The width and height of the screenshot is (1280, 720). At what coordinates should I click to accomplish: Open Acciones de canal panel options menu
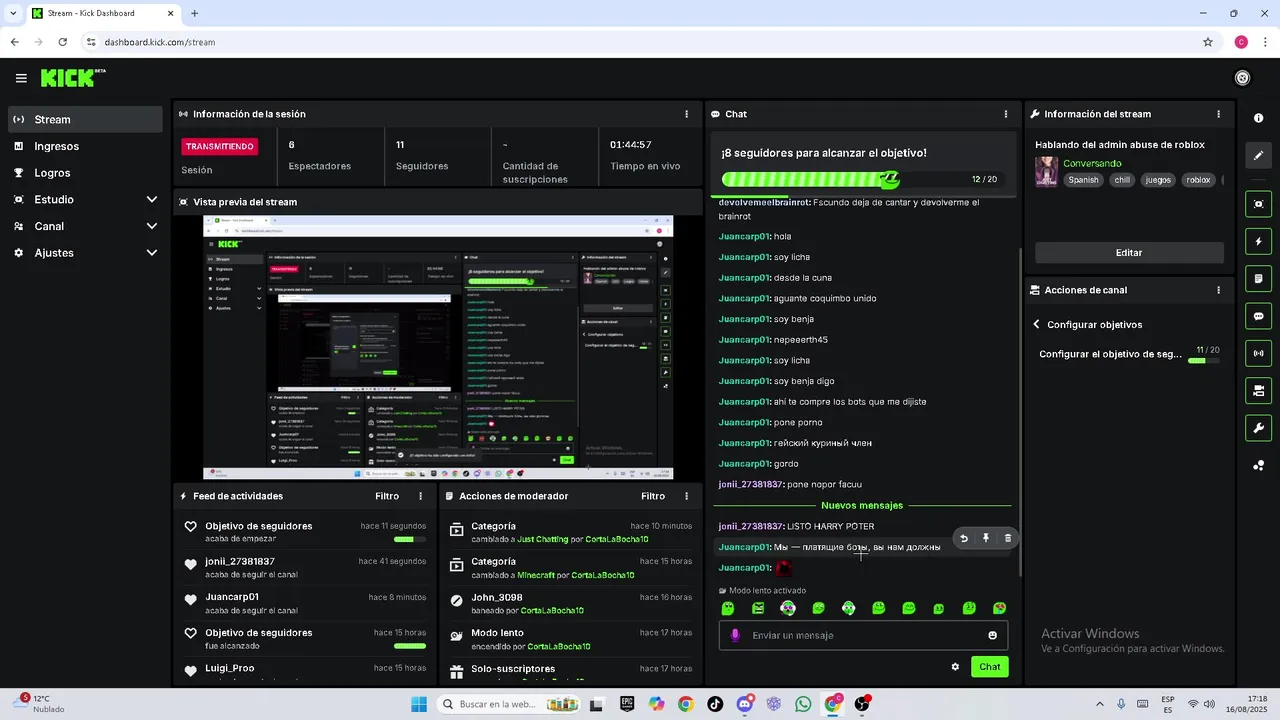pyautogui.click(x=1218, y=290)
